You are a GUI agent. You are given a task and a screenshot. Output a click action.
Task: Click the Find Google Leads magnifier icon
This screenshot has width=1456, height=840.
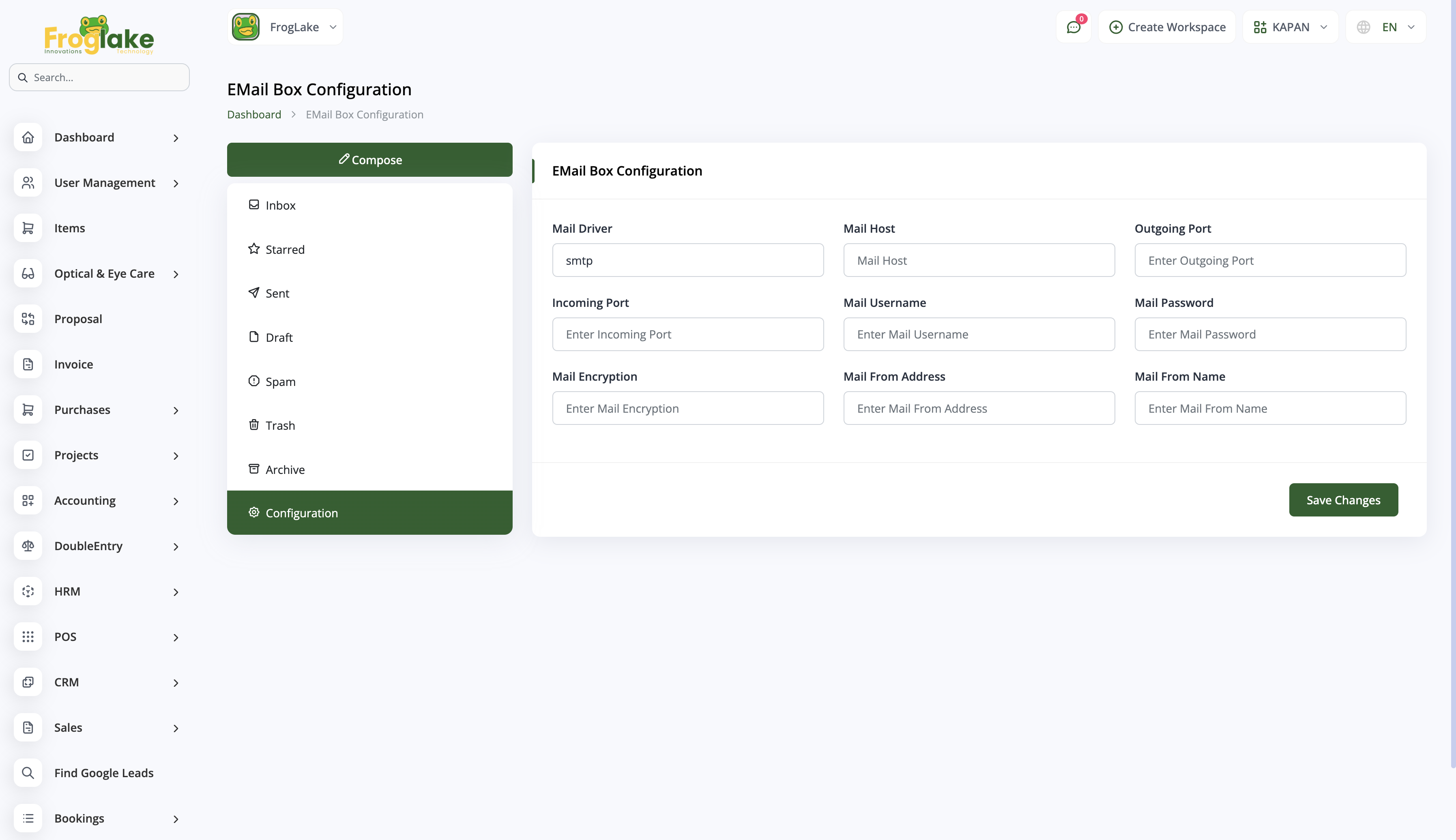point(28,773)
